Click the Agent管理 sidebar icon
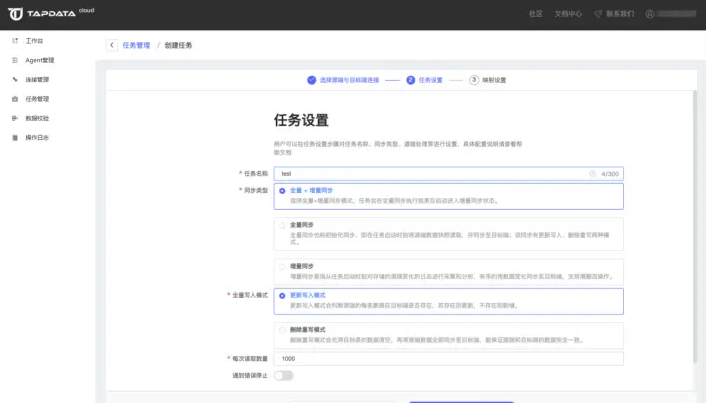 click(x=15, y=60)
